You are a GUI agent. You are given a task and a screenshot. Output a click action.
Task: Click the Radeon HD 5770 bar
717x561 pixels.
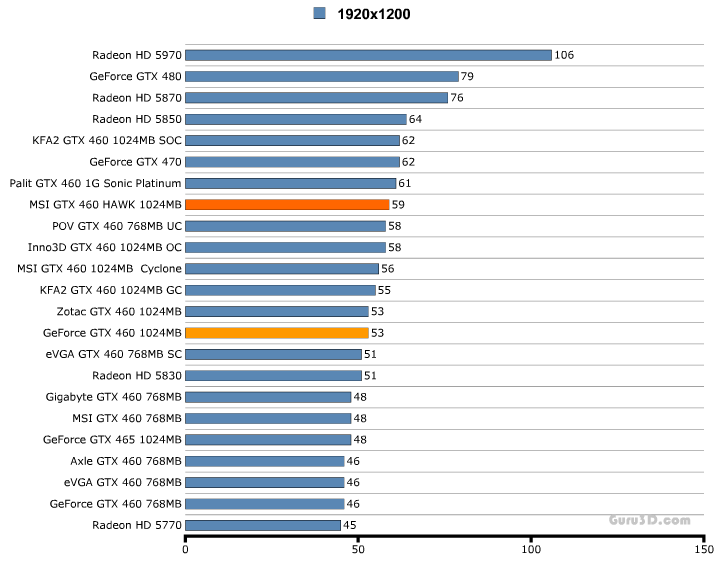[x=263, y=525]
